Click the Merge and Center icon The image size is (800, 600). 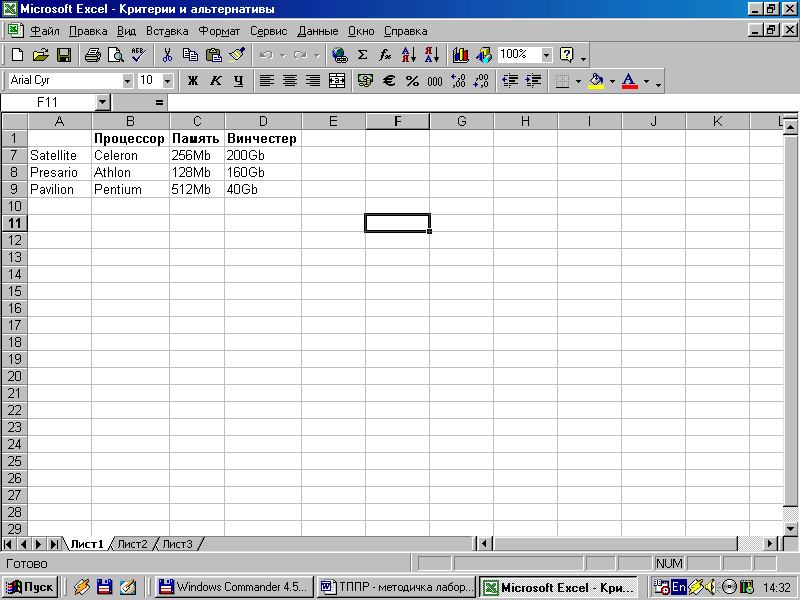coord(337,81)
